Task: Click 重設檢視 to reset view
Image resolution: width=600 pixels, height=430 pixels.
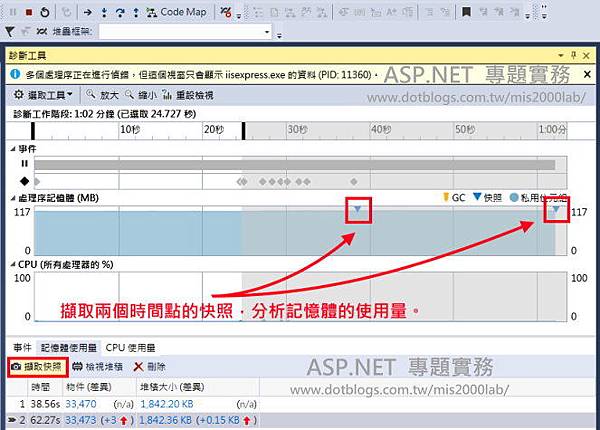Action: (x=188, y=95)
